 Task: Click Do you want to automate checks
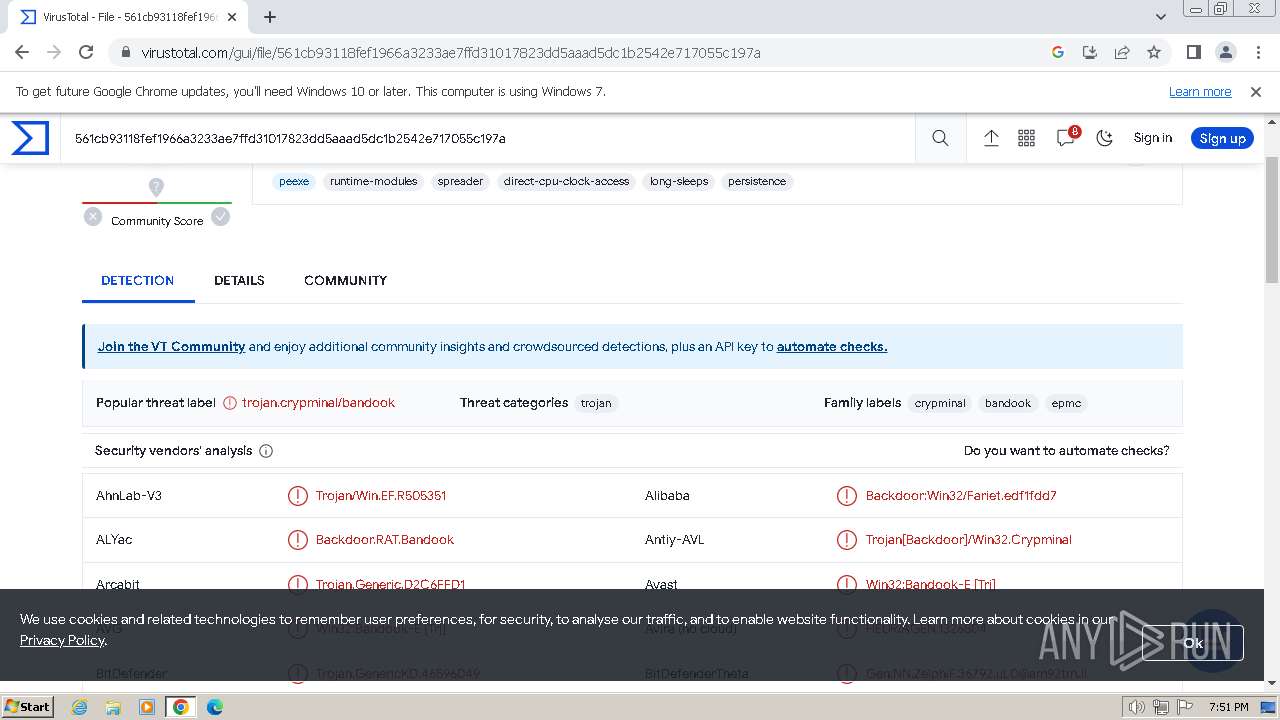(1066, 451)
